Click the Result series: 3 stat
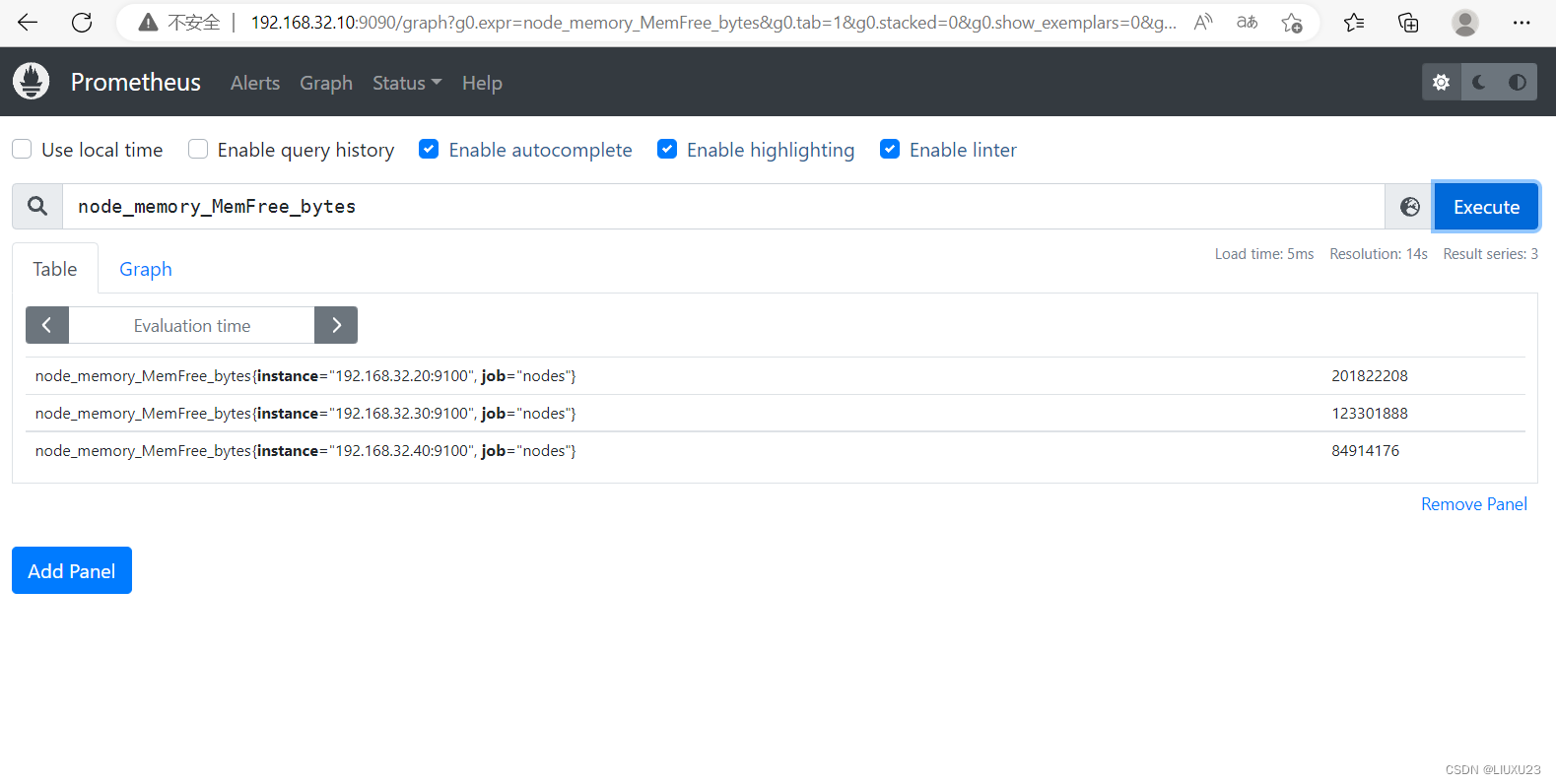The height and width of the screenshot is (784, 1556). click(x=1490, y=254)
